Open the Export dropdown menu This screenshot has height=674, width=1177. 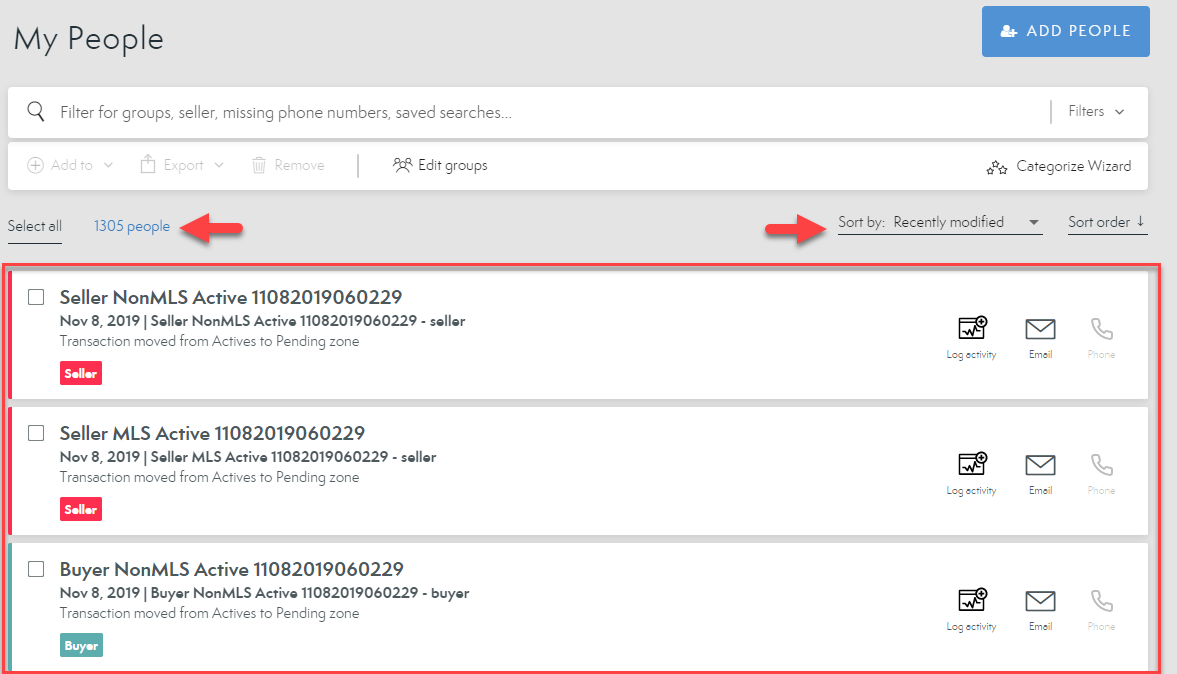[x=182, y=165]
